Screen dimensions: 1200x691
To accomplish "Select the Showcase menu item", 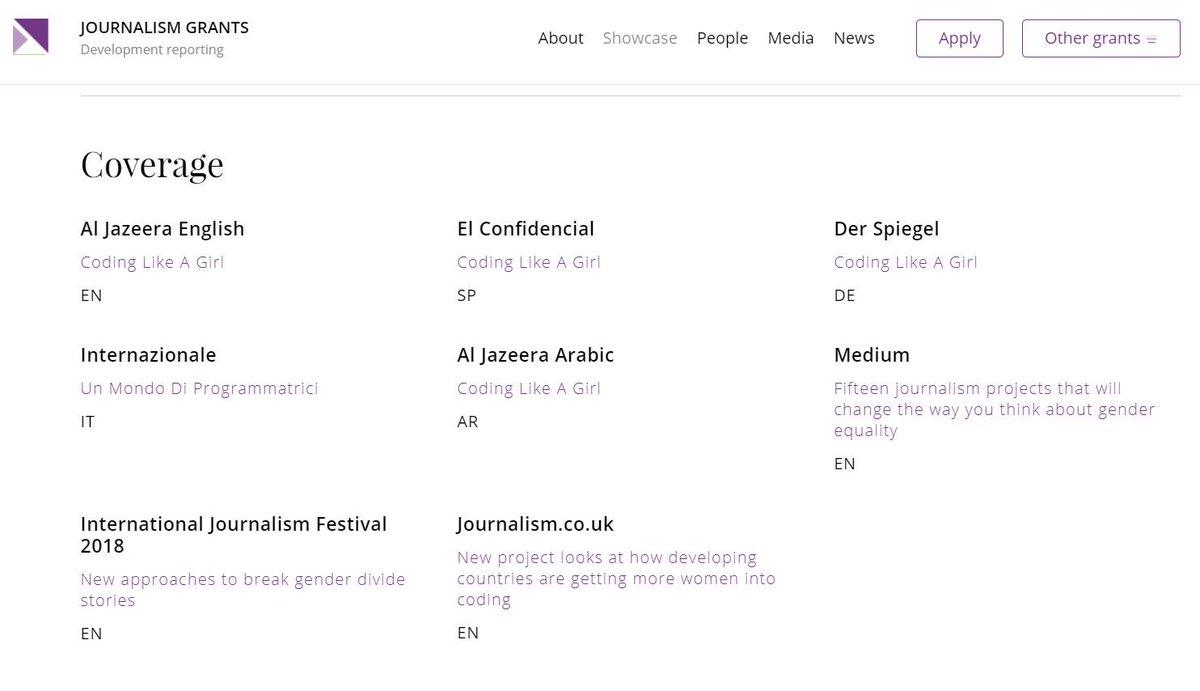I will pyautogui.click(x=640, y=38).
